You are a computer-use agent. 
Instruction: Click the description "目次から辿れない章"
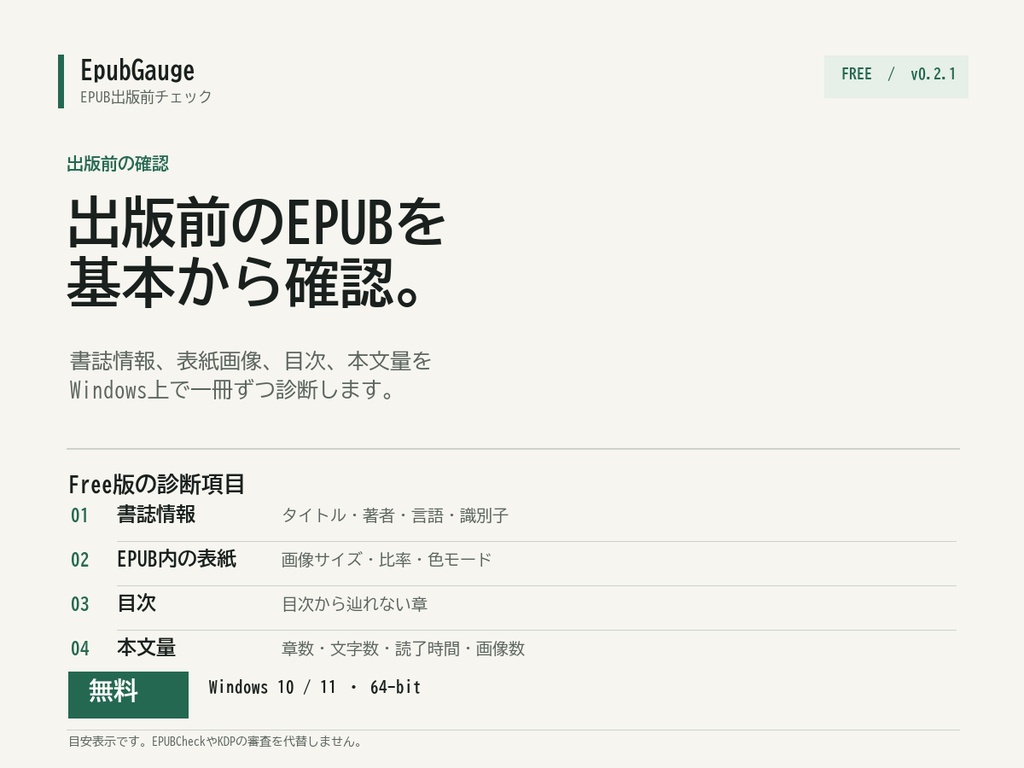pyautogui.click(x=355, y=604)
